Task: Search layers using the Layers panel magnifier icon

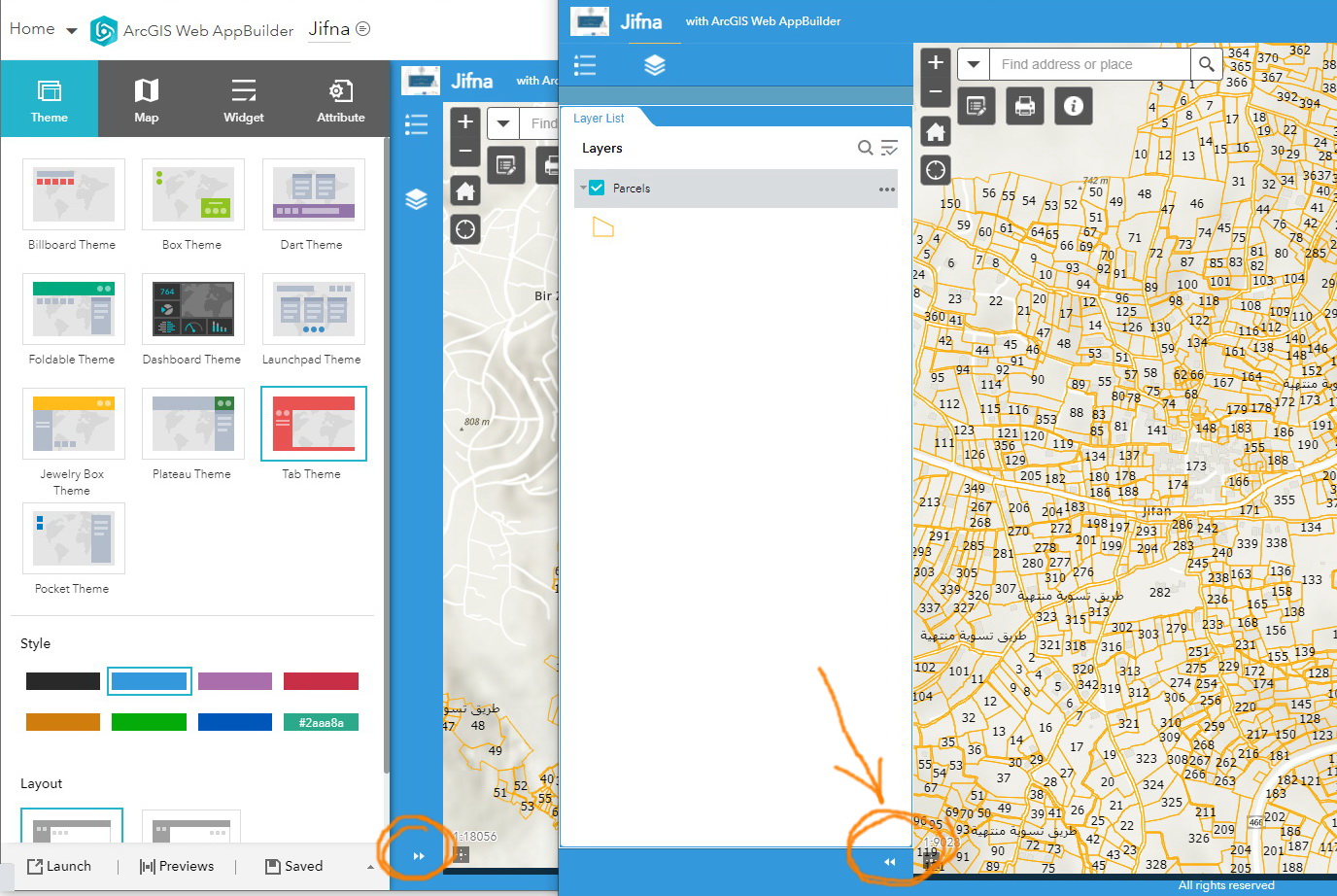Action: click(865, 148)
